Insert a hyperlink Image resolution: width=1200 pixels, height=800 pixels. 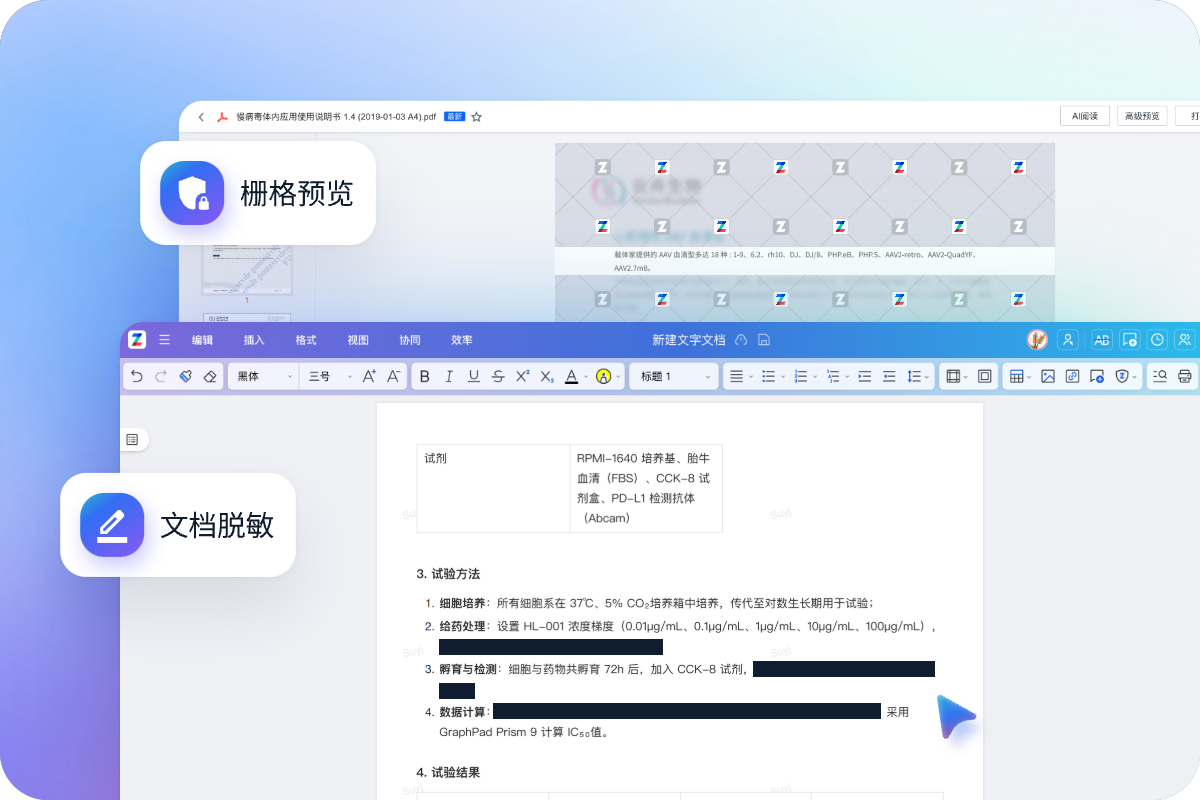point(1073,376)
